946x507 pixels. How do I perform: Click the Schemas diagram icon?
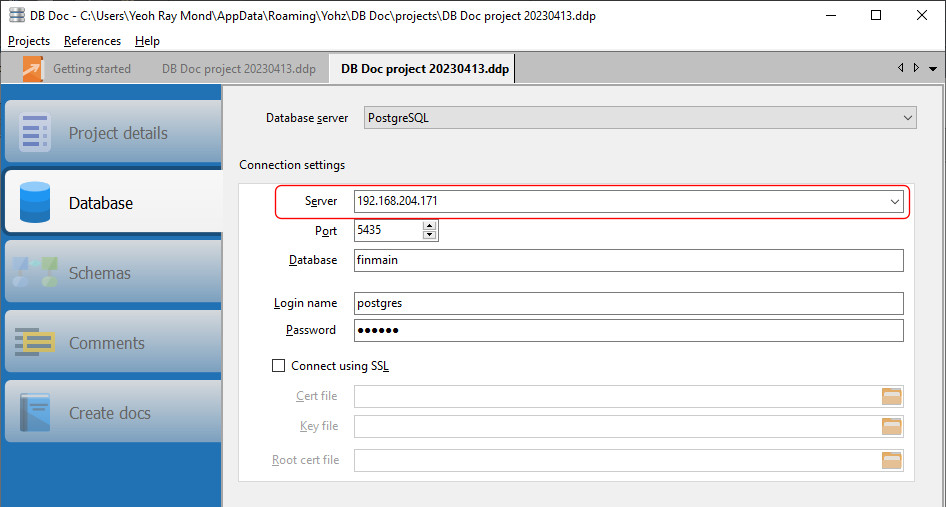tap(35, 273)
